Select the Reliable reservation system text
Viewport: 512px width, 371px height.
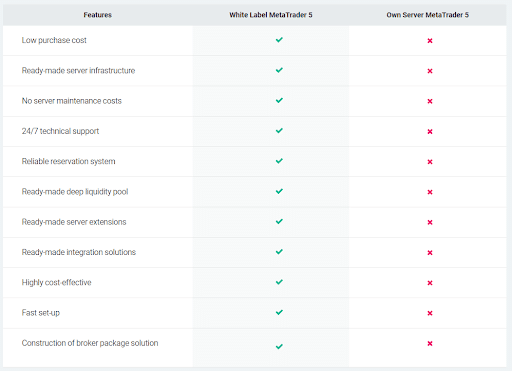68,162
